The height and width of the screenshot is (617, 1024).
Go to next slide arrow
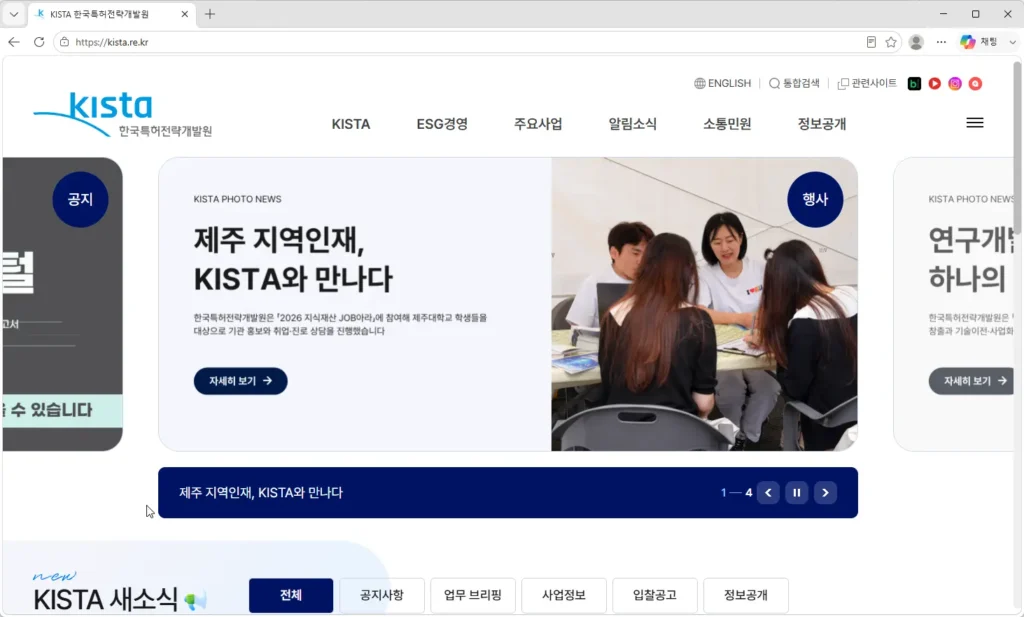point(825,493)
